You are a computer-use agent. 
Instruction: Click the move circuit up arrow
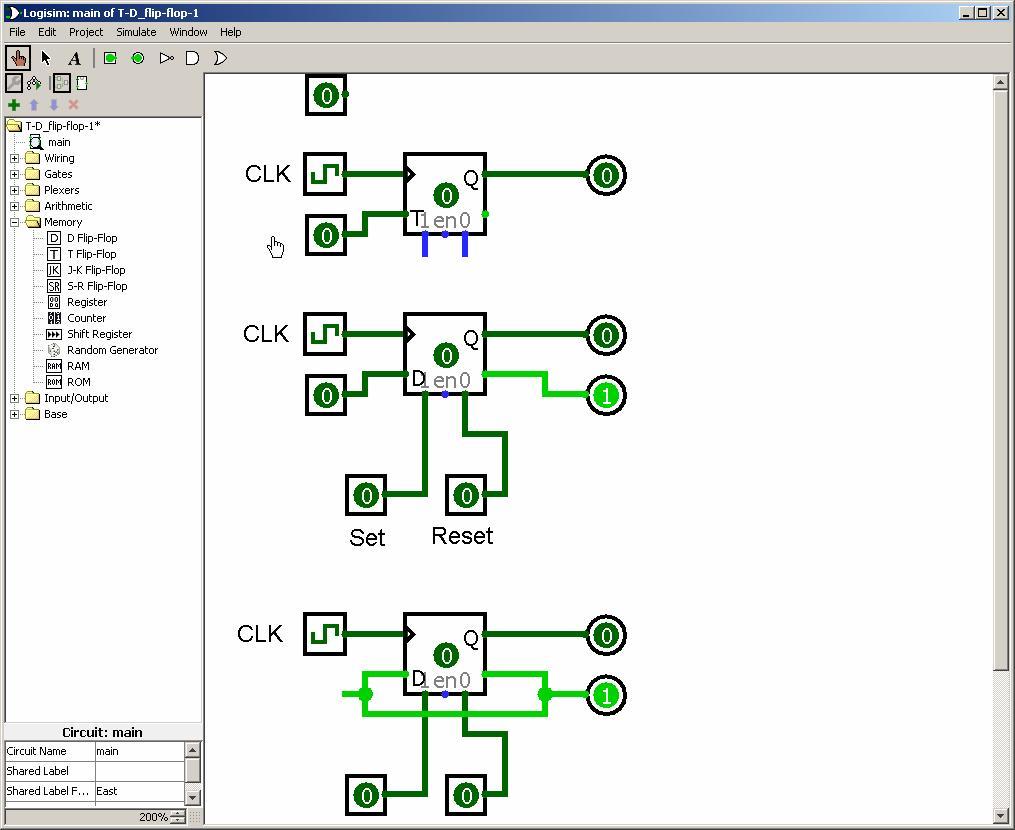coord(34,105)
